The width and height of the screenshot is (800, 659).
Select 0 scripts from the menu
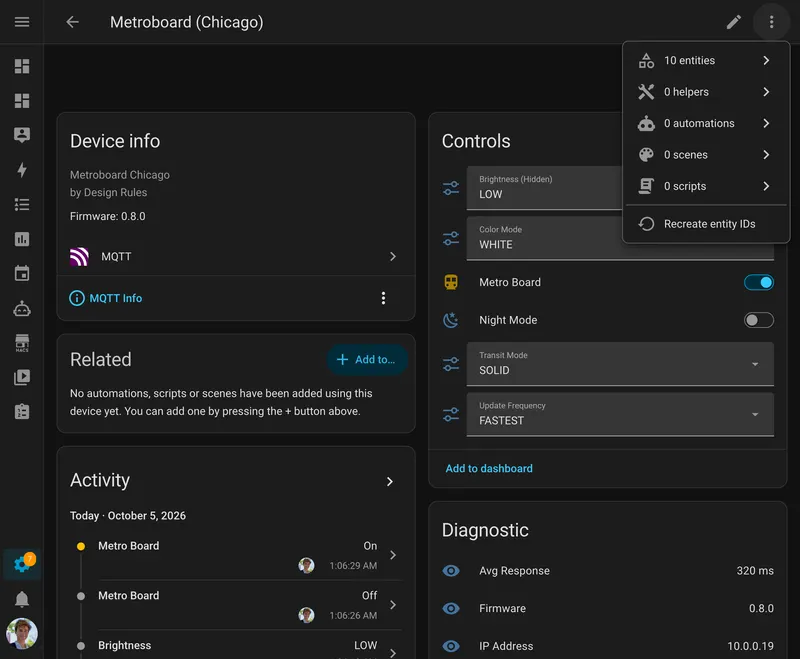(x=706, y=186)
